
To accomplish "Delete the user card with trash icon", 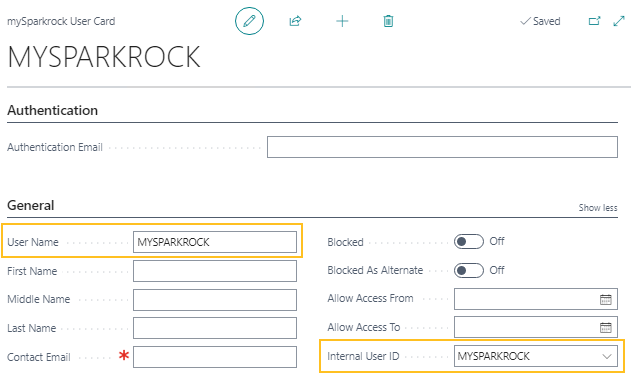I will (388, 21).
